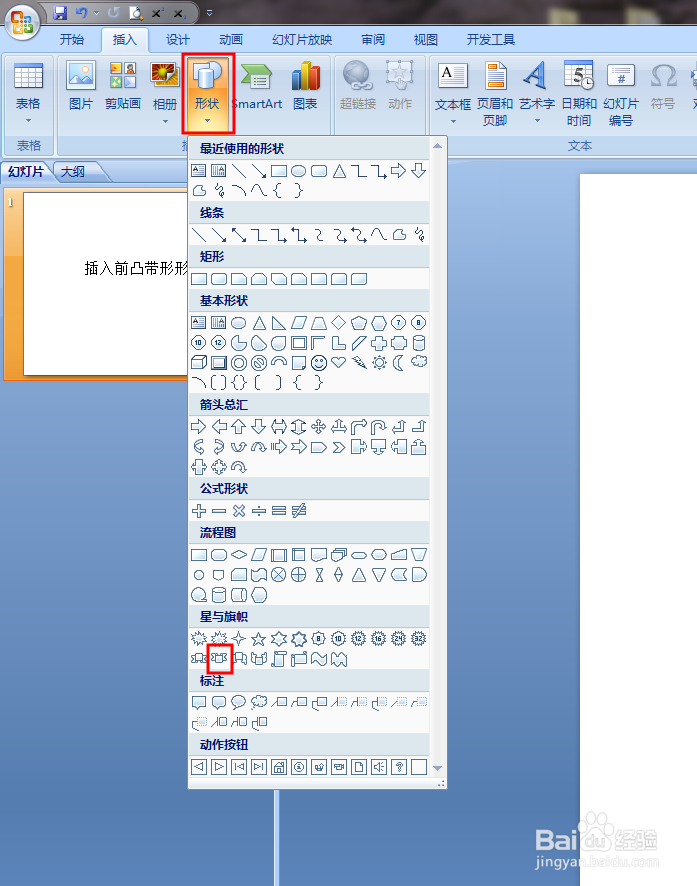
Task: Pick the chevron arrow shape
Action: (338, 448)
